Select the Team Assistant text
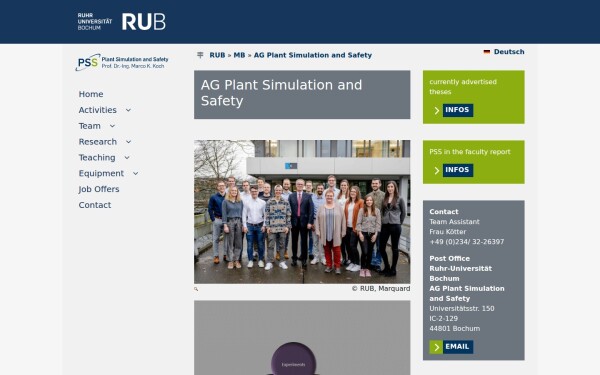 pos(454,222)
